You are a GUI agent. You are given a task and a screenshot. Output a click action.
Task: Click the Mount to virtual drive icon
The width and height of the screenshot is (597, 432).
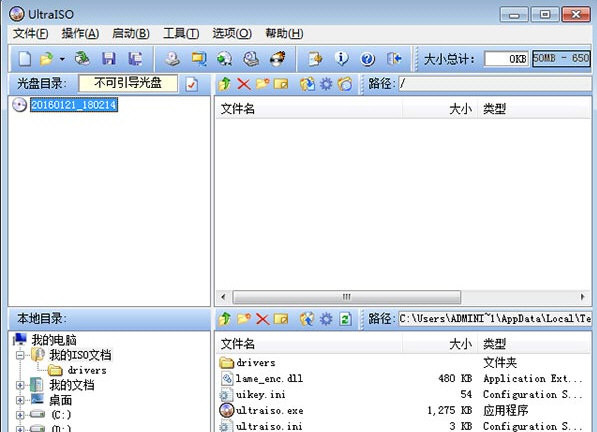coord(251,59)
